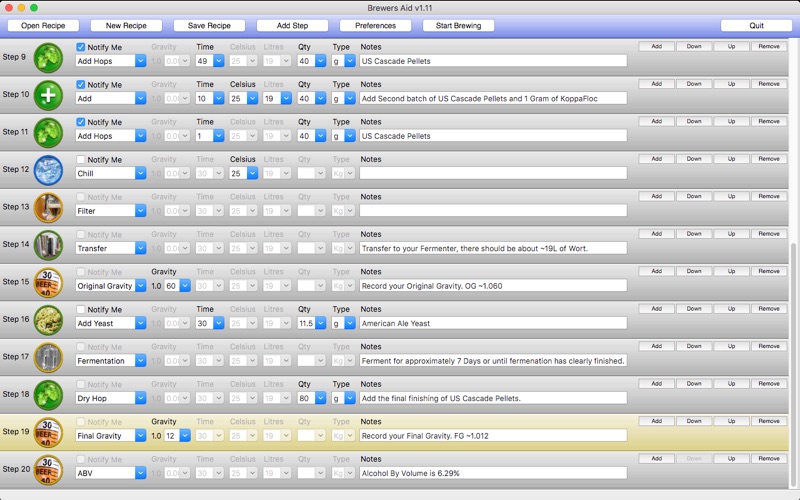Open Preferences from the toolbar
This screenshot has width=800, height=500.
(375, 25)
